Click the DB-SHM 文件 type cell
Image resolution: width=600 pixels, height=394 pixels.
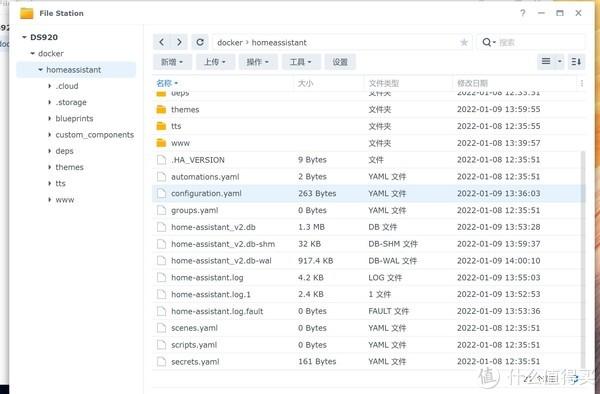tap(393, 244)
